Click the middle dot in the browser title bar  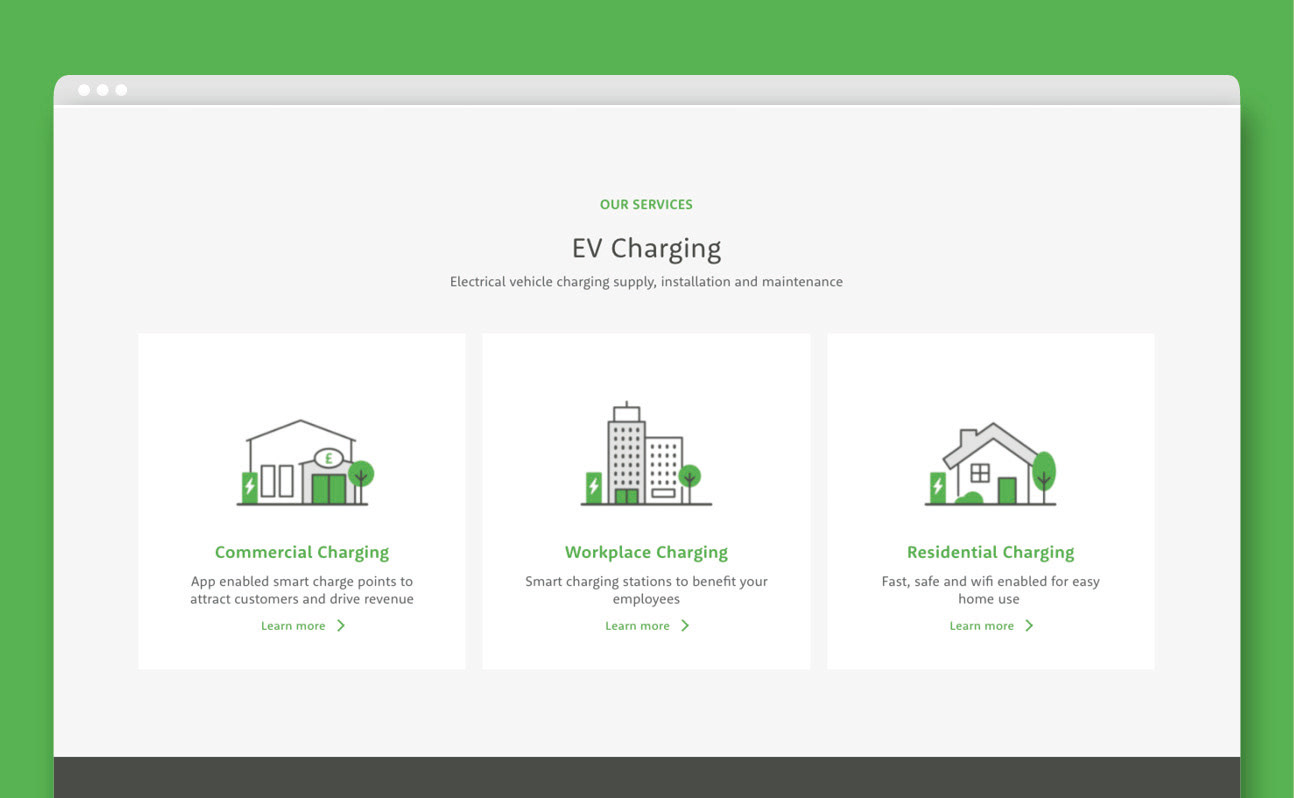tap(102, 90)
